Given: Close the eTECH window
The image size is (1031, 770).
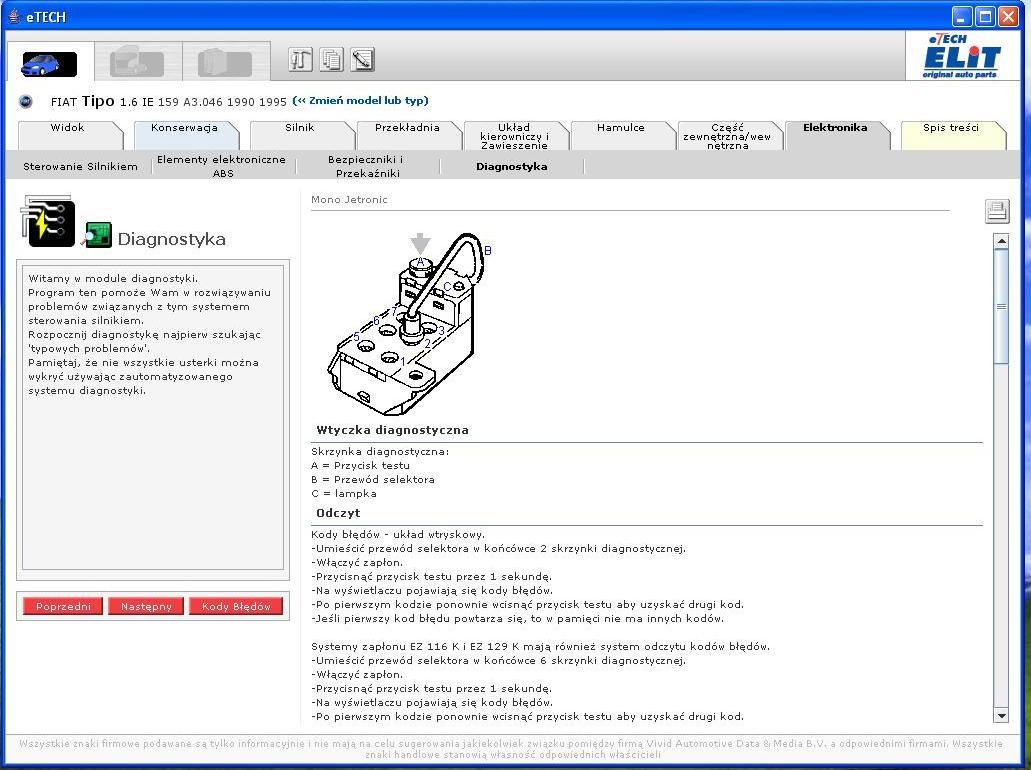Looking at the screenshot, I should coord(1008,16).
